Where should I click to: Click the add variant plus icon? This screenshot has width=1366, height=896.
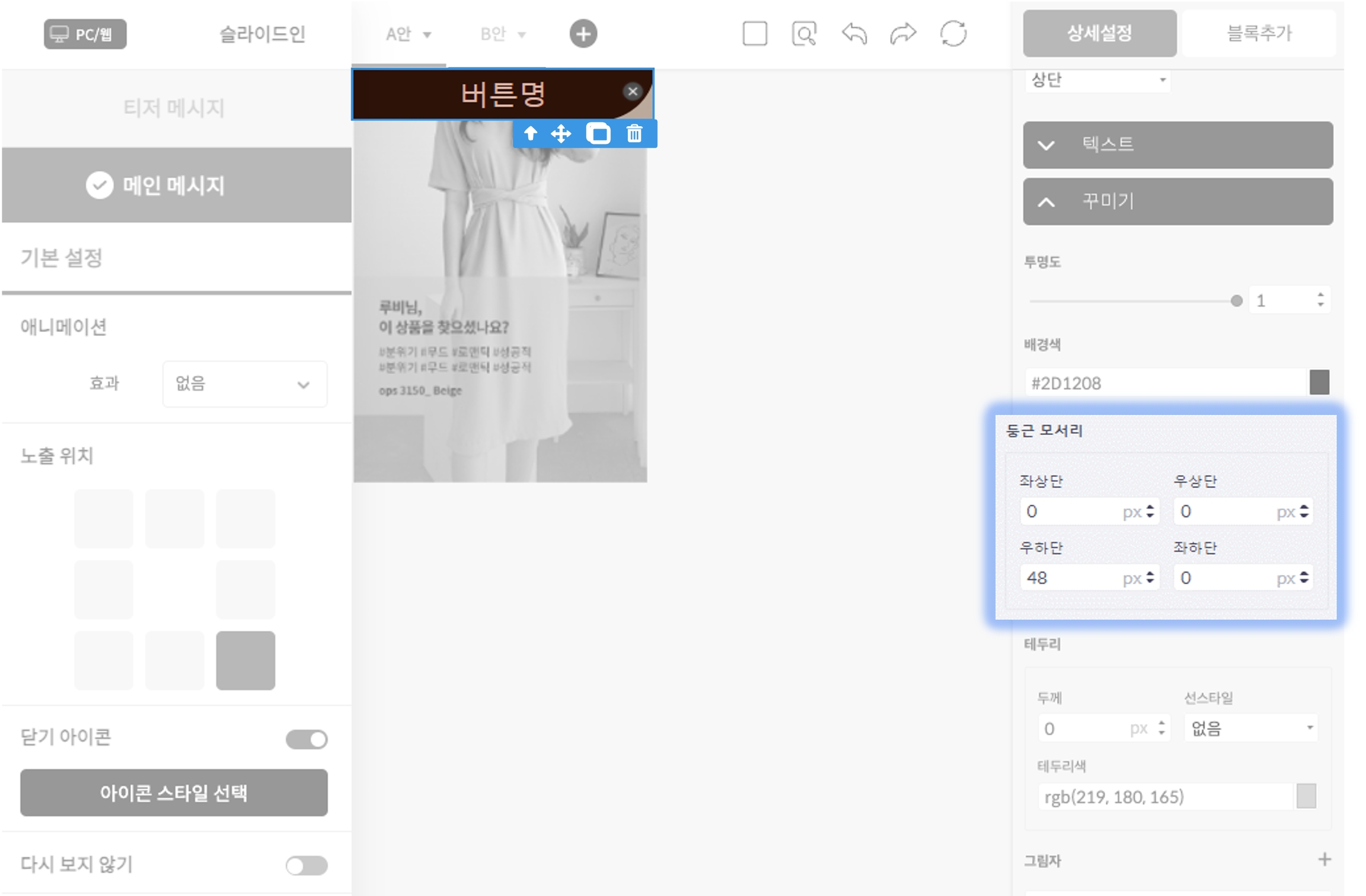pyautogui.click(x=583, y=34)
